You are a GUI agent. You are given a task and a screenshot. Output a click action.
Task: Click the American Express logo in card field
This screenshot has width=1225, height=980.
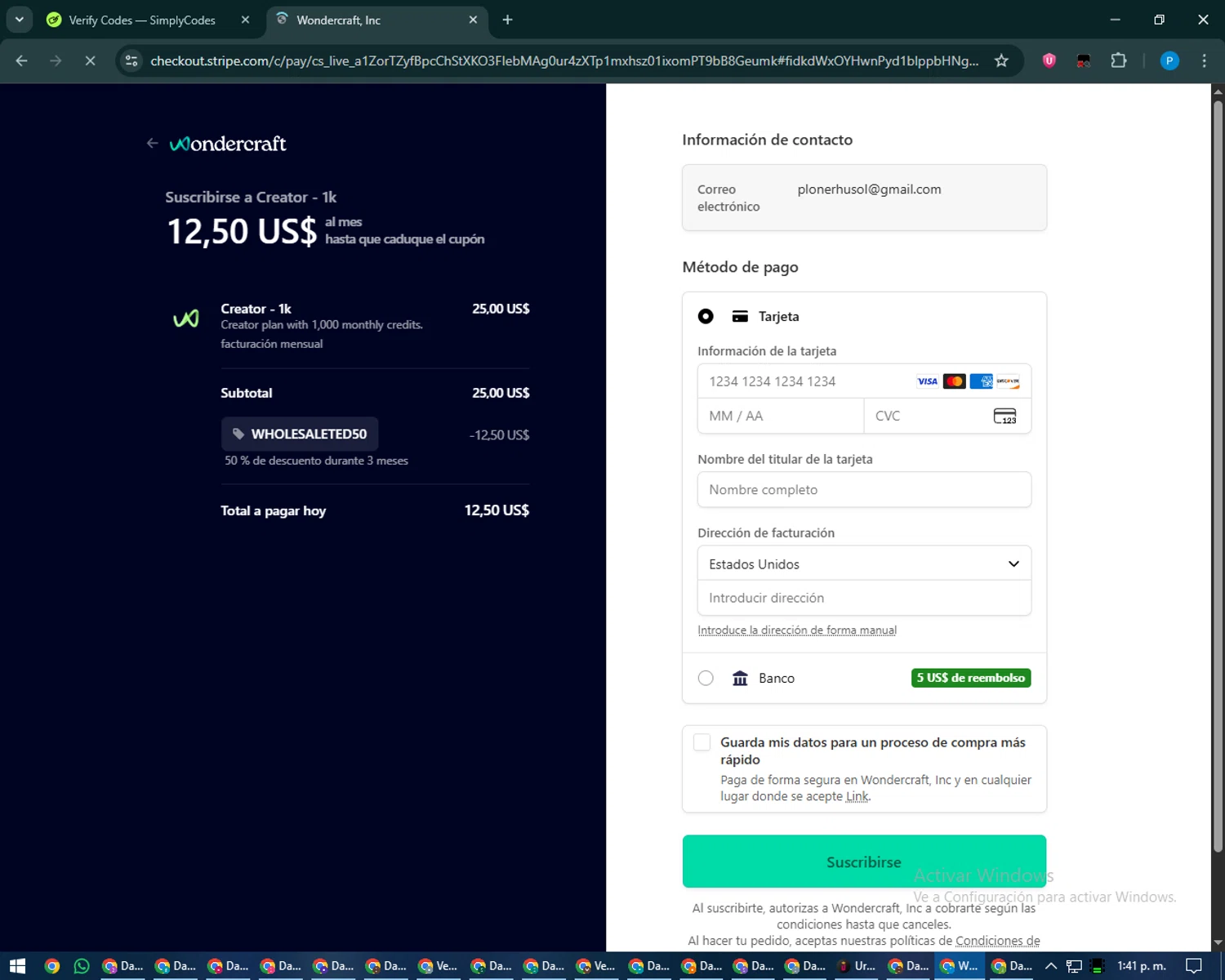coord(981,381)
